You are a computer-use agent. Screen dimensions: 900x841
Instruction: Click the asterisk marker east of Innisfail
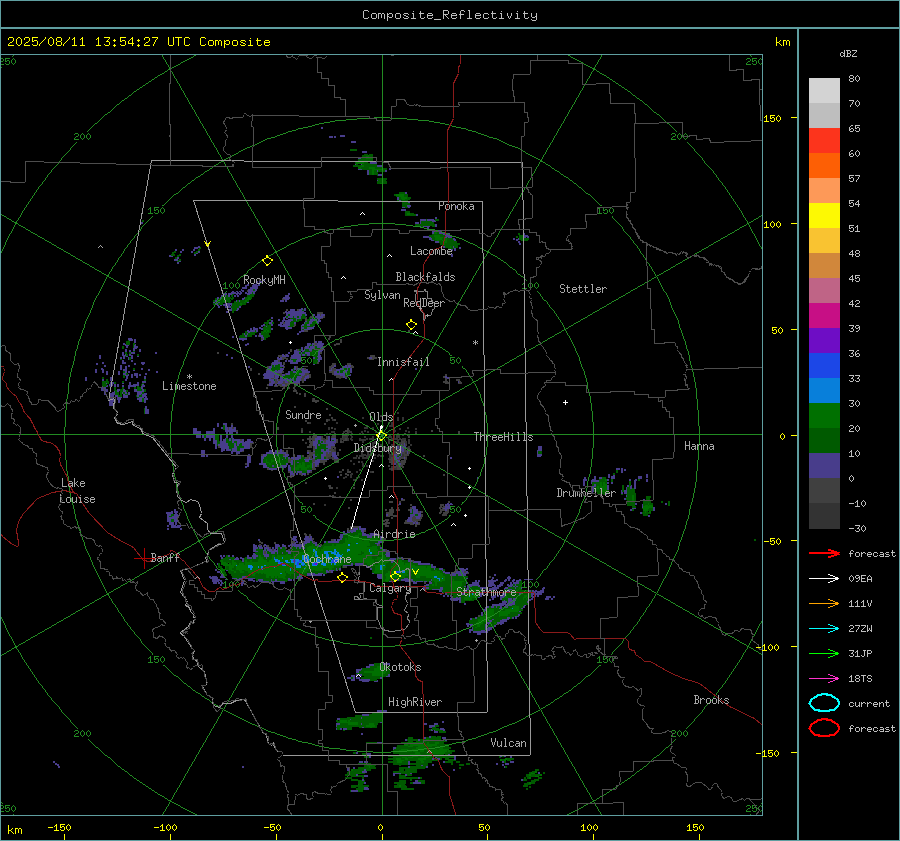click(475, 343)
